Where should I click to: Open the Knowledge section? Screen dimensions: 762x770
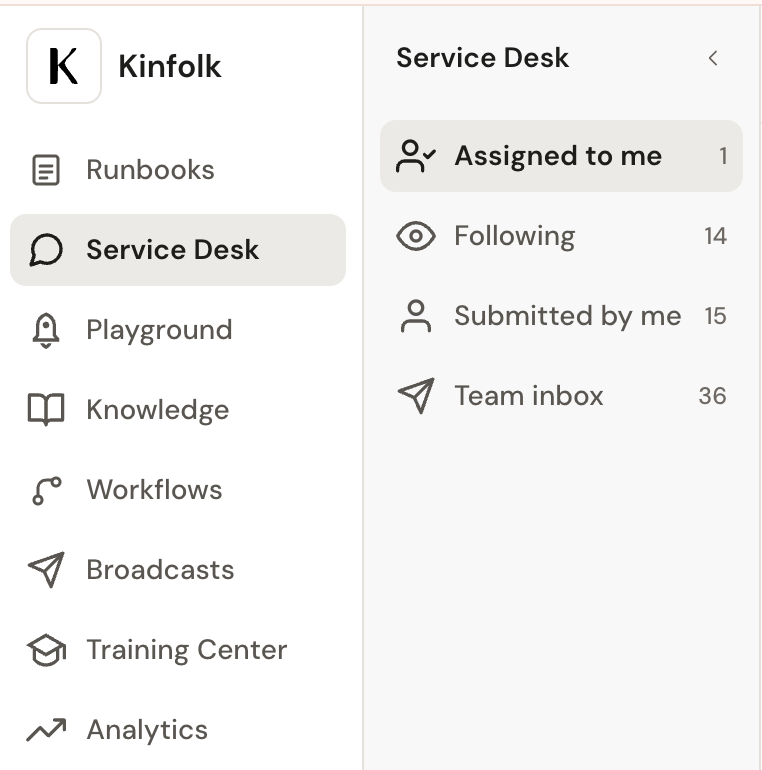(178, 410)
